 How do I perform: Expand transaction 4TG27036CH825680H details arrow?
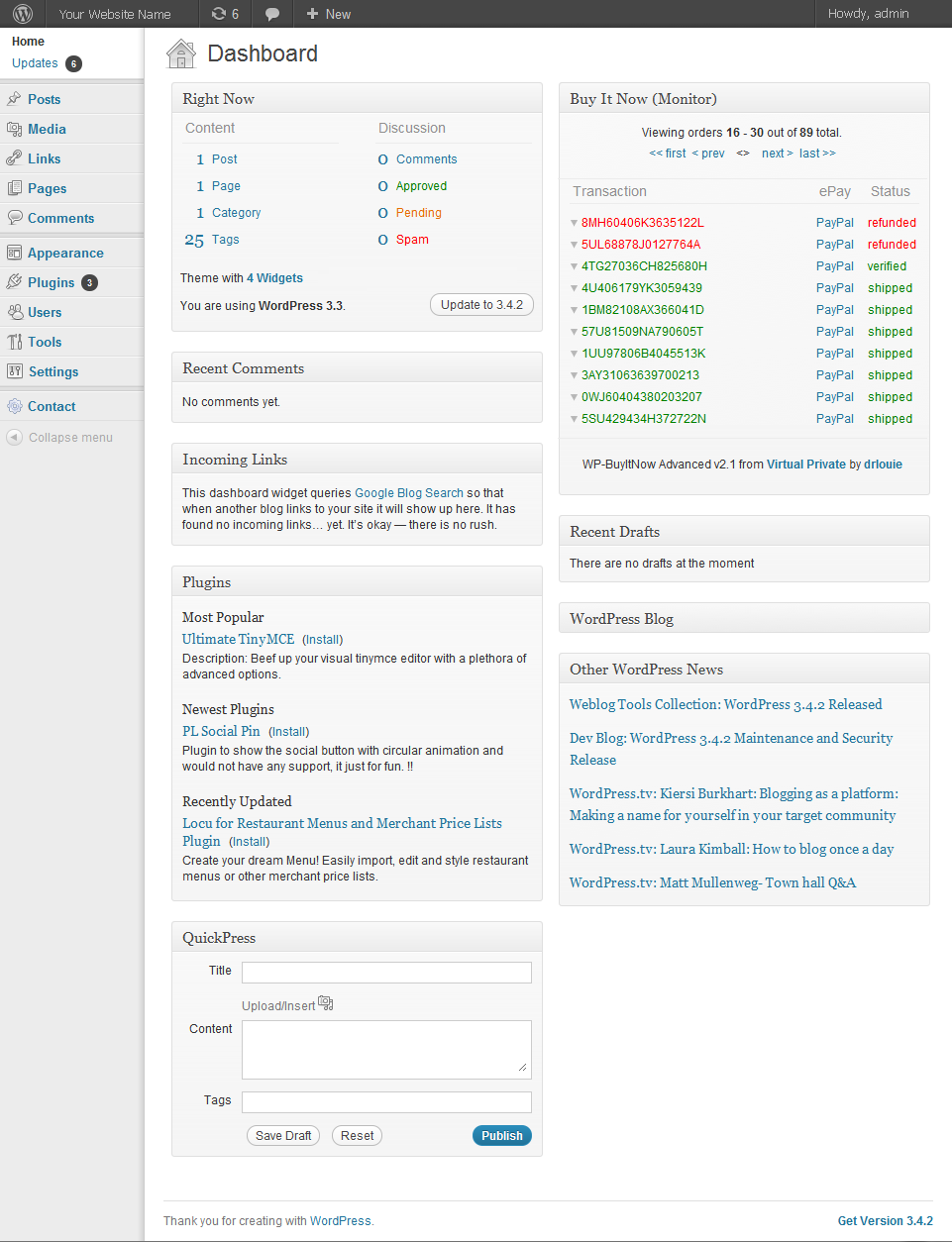575,266
